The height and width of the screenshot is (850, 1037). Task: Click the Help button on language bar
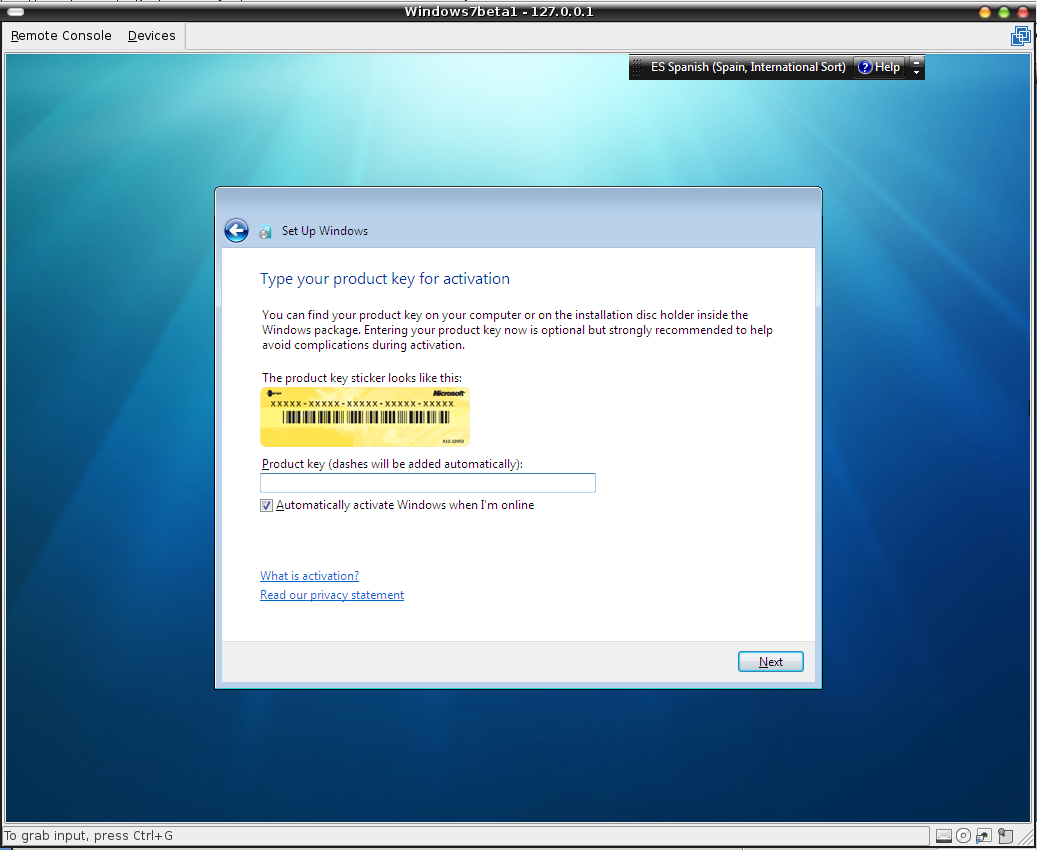coord(879,67)
